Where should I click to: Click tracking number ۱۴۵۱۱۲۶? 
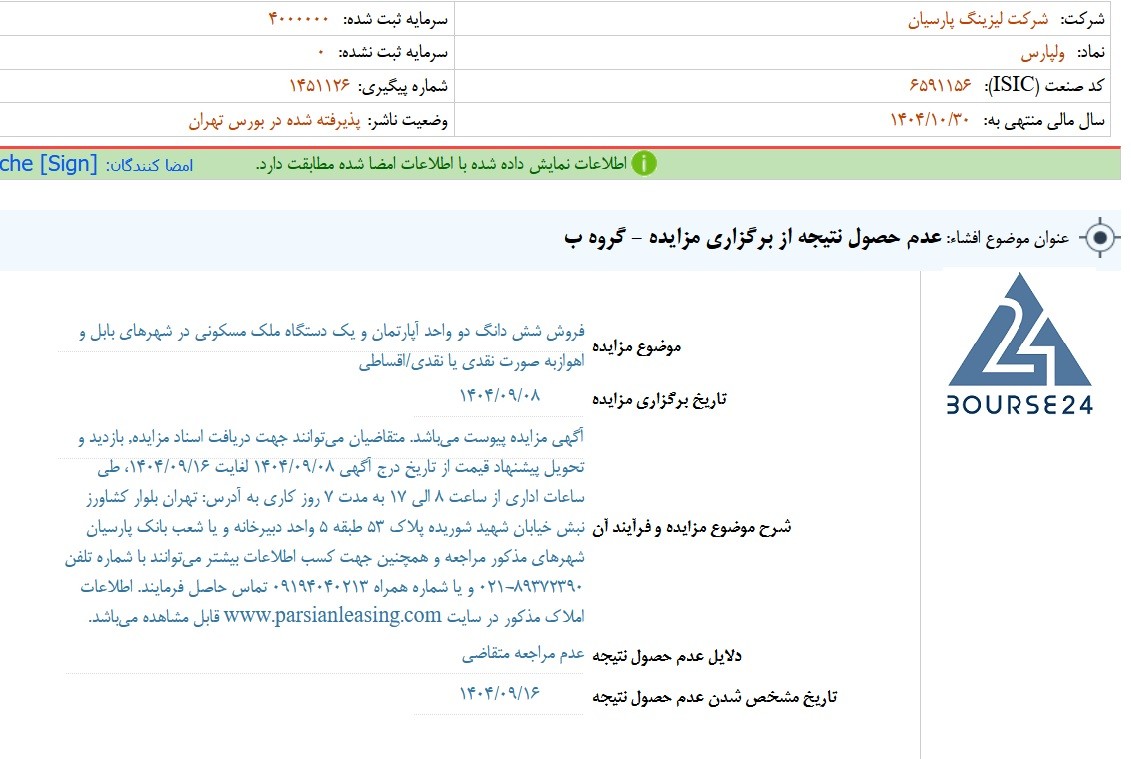coord(320,85)
